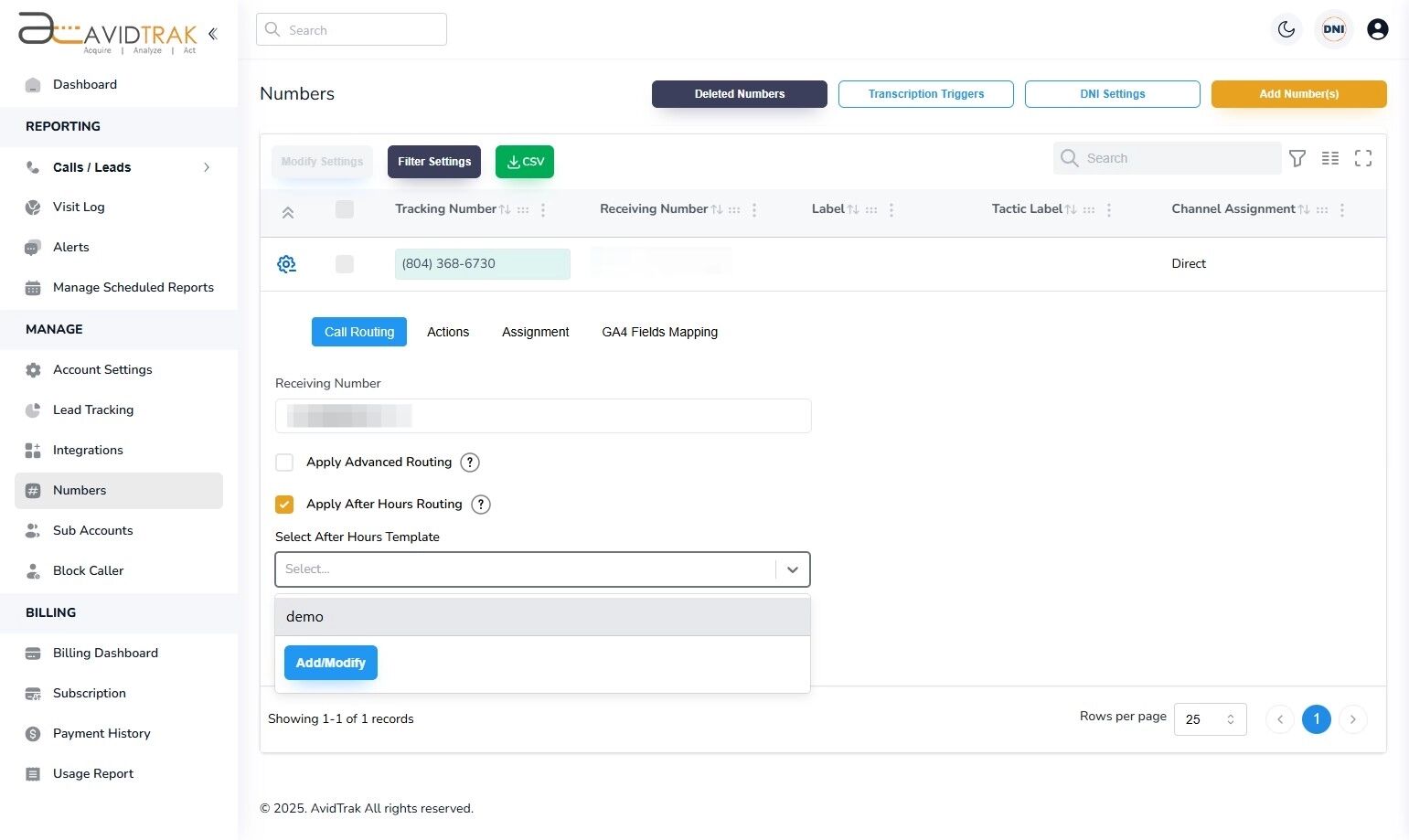Image resolution: width=1409 pixels, height=840 pixels.
Task: Sort by Receiving Number column
Action: (717, 209)
